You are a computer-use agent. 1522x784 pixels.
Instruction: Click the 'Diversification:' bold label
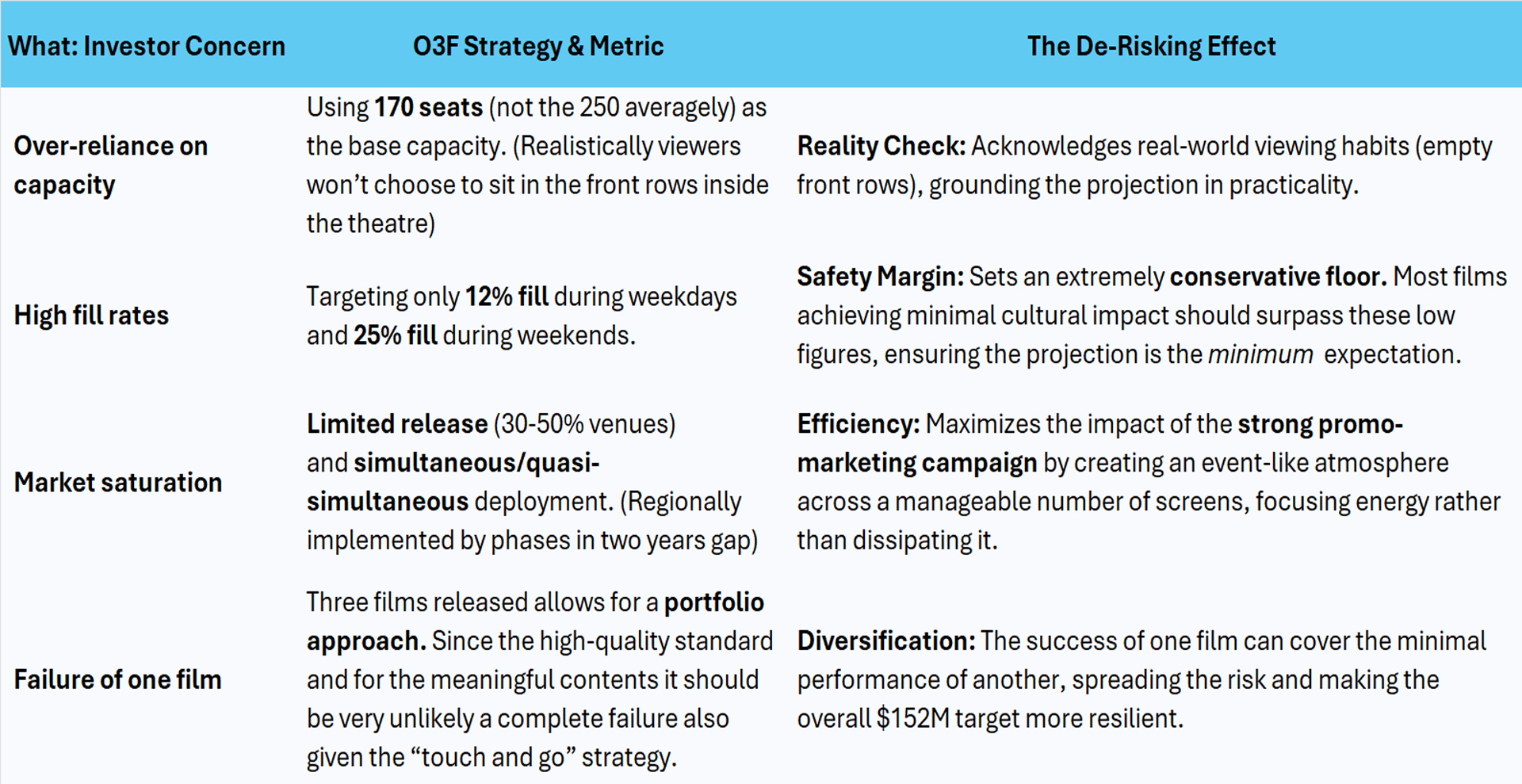[x=886, y=641]
